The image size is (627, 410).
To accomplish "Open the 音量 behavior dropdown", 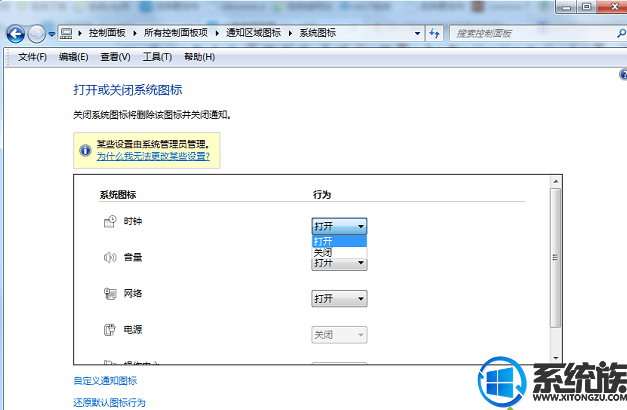I will point(339,264).
